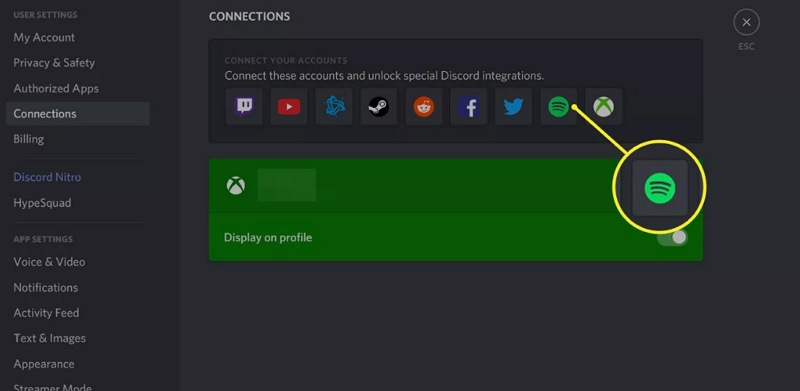Toggle the Display on profile switch
The image size is (800, 391).
coord(672,237)
